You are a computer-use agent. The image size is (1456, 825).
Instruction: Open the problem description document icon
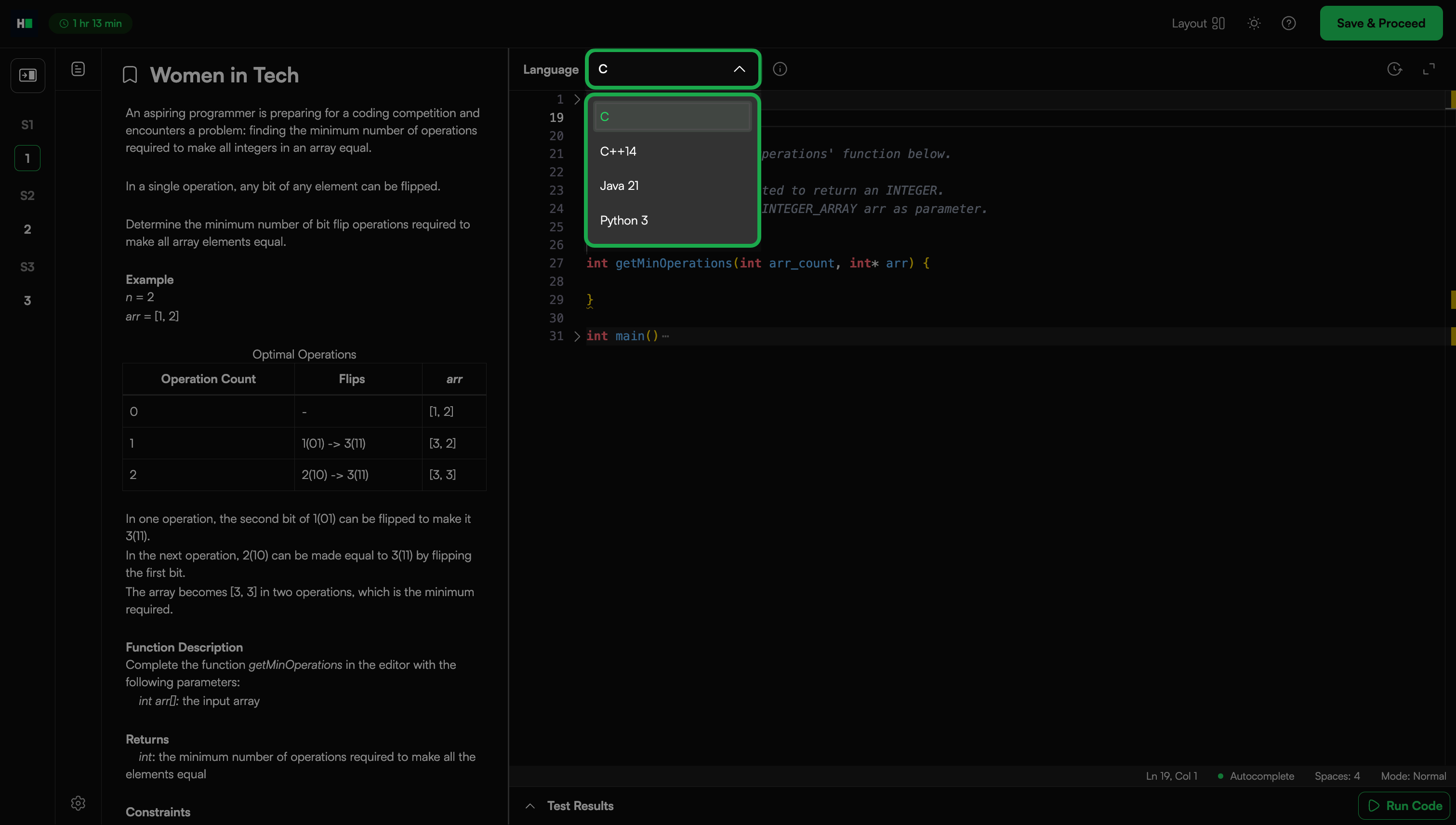78,69
